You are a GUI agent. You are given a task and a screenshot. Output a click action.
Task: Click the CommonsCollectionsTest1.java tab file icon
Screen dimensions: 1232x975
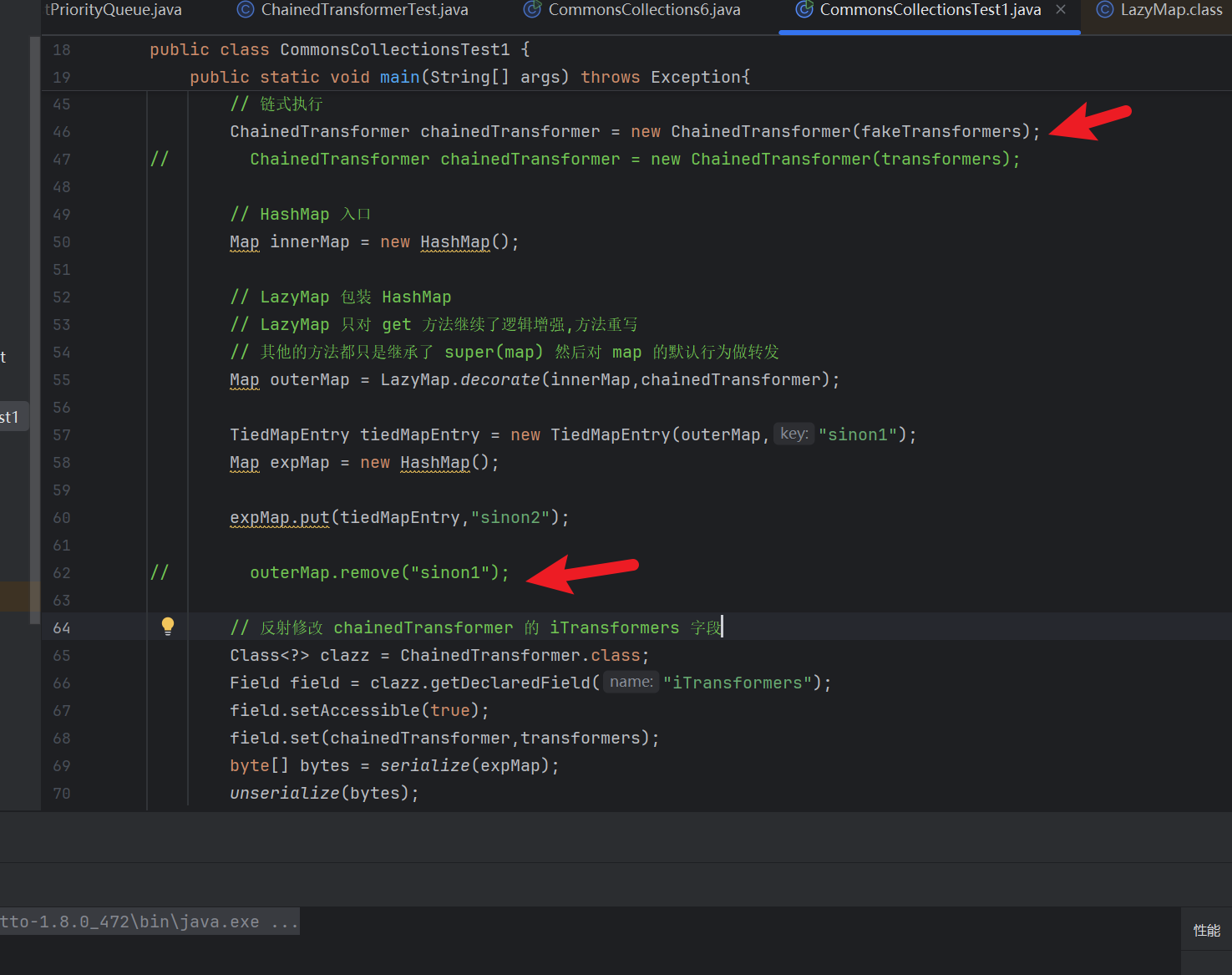(x=804, y=10)
